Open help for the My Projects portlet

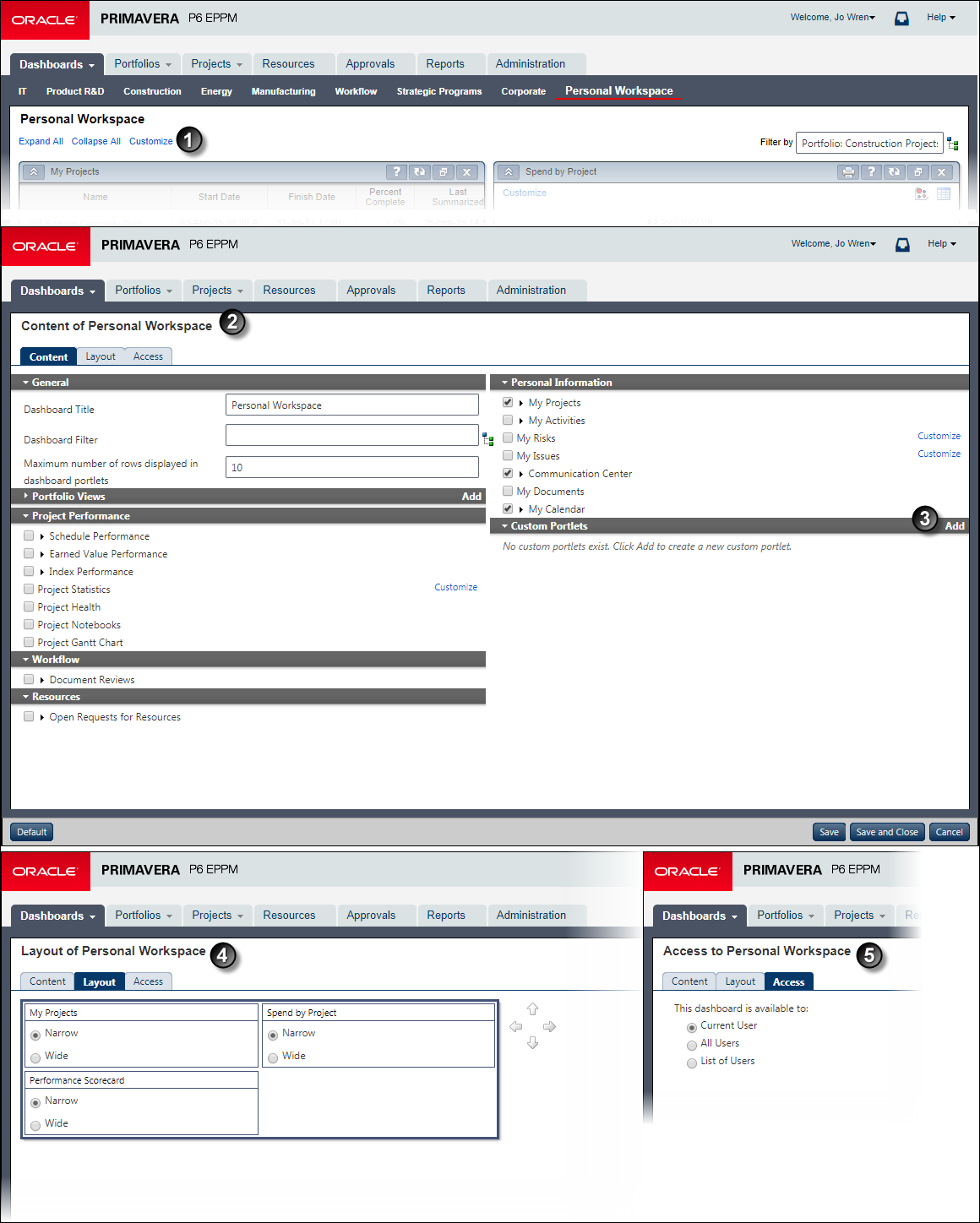click(x=396, y=171)
